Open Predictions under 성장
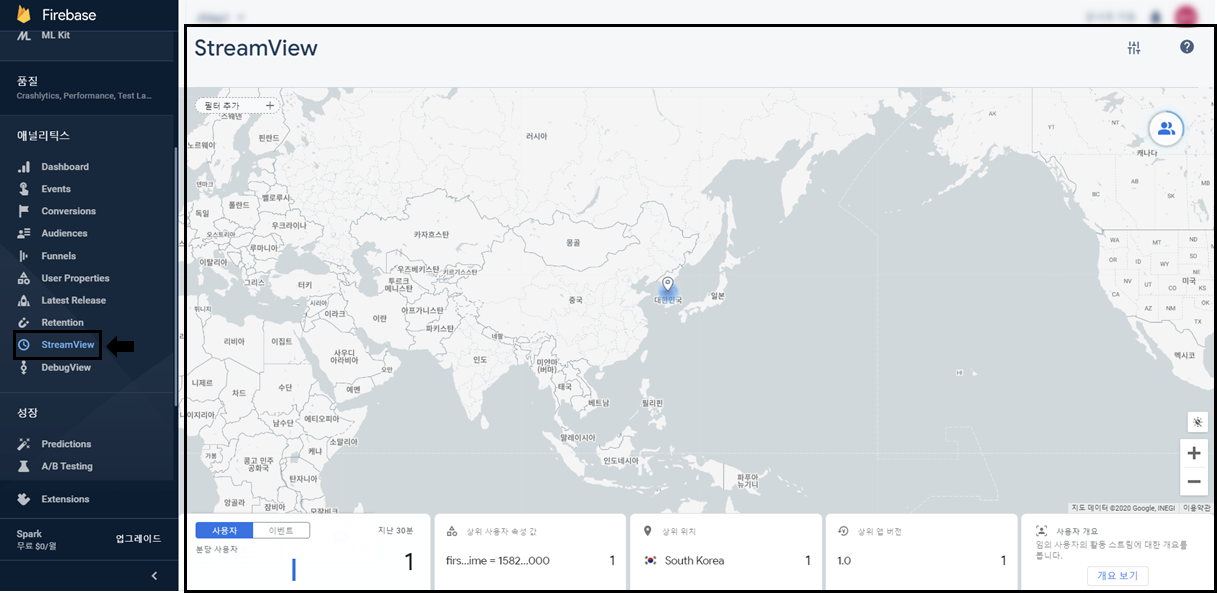Viewport: 1217px width, 593px height. (66, 444)
